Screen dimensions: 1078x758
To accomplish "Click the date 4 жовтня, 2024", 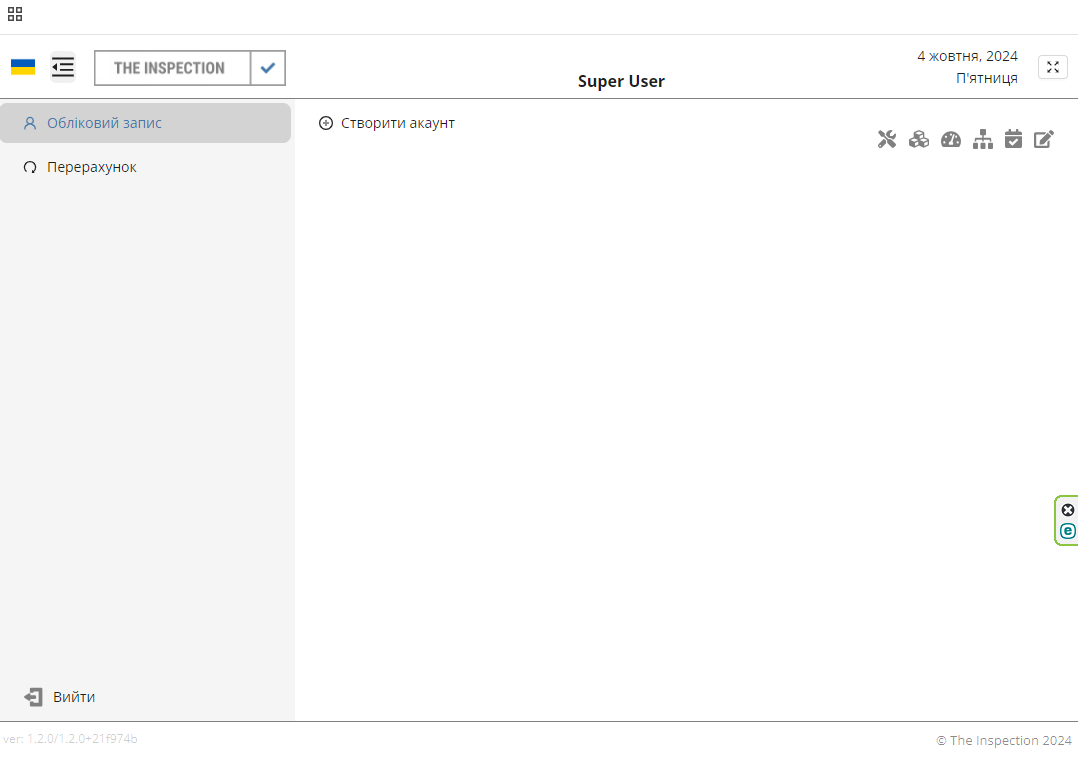I will click(x=967, y=56).
